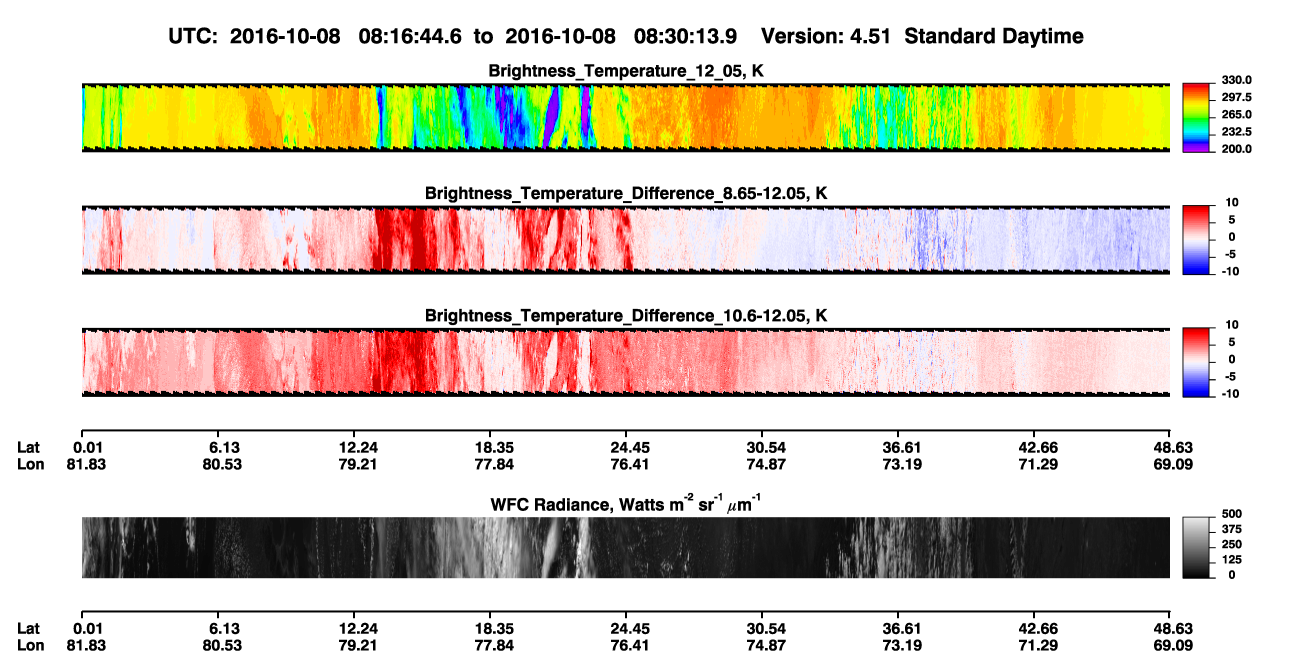Click the Lon label on axis above WFC panel
The image size is (1300, 667).
[x=30, y=464]
